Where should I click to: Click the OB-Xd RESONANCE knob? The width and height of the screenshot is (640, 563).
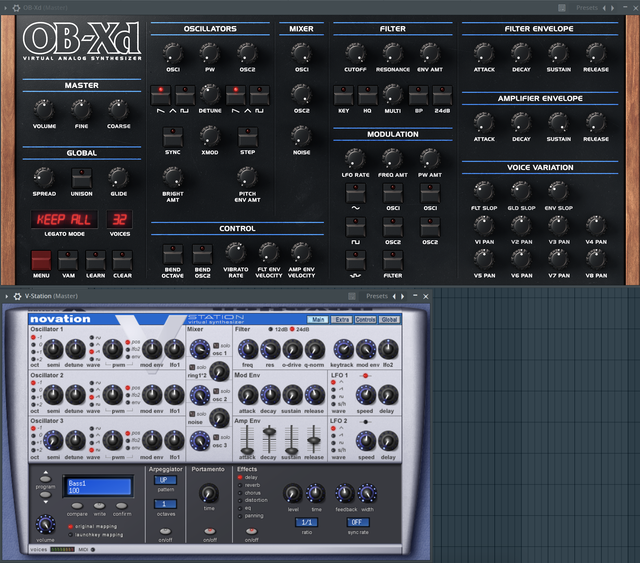click(393, 53)
